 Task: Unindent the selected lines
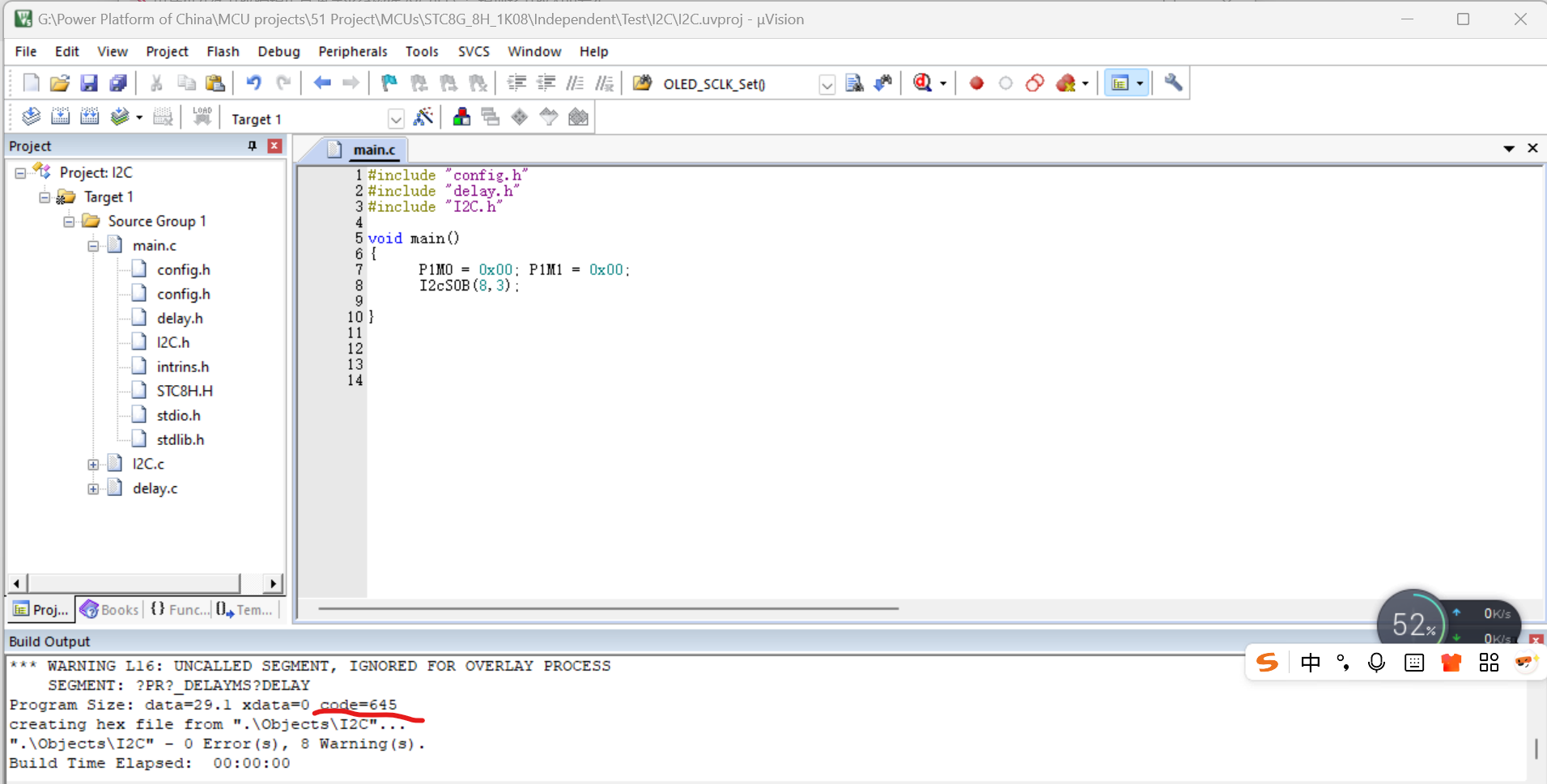546,83
